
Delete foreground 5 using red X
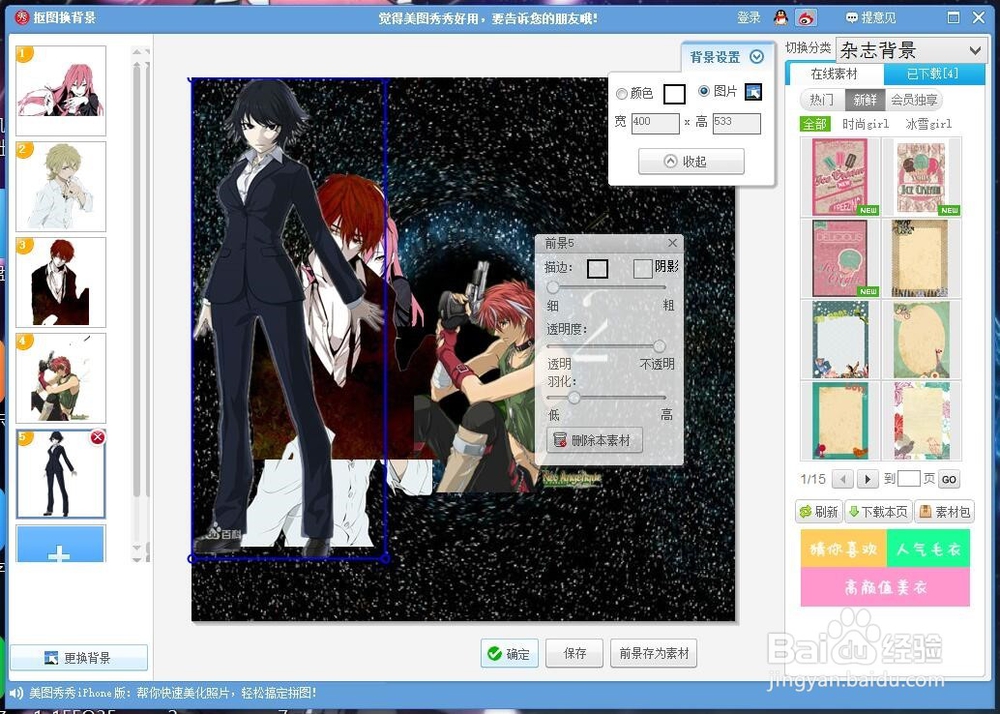point(97,437)
